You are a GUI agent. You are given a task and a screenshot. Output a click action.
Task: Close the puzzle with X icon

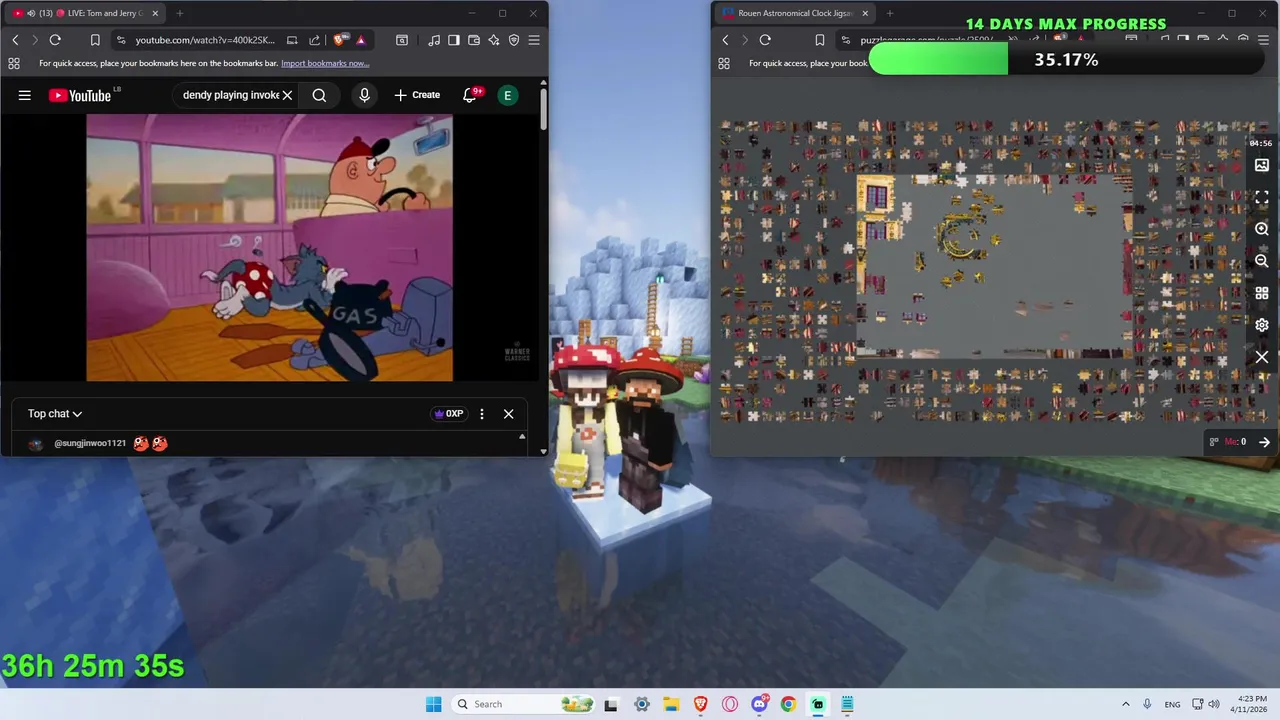click(1262, 357)
